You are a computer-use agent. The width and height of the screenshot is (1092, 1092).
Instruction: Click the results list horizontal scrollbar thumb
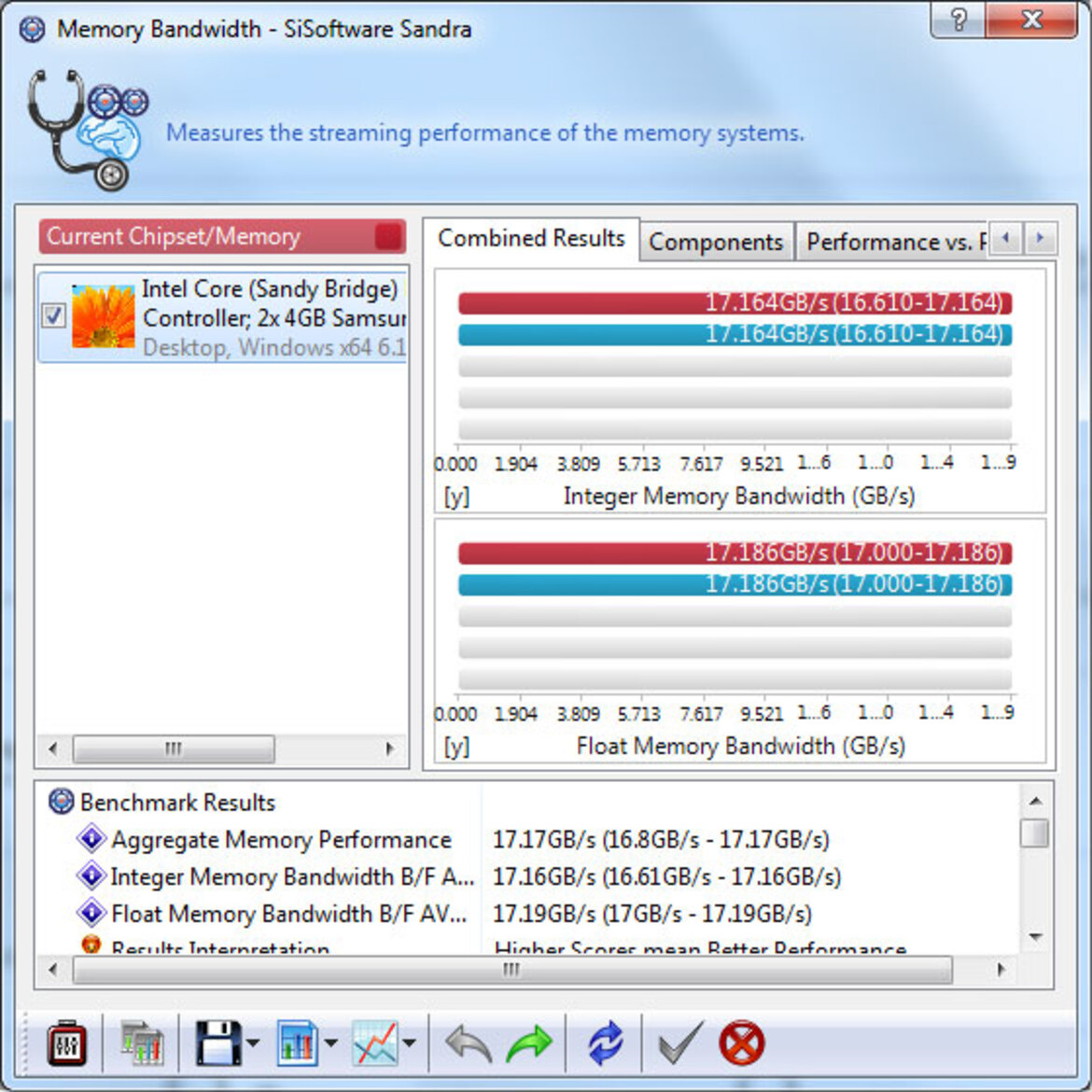511,970
